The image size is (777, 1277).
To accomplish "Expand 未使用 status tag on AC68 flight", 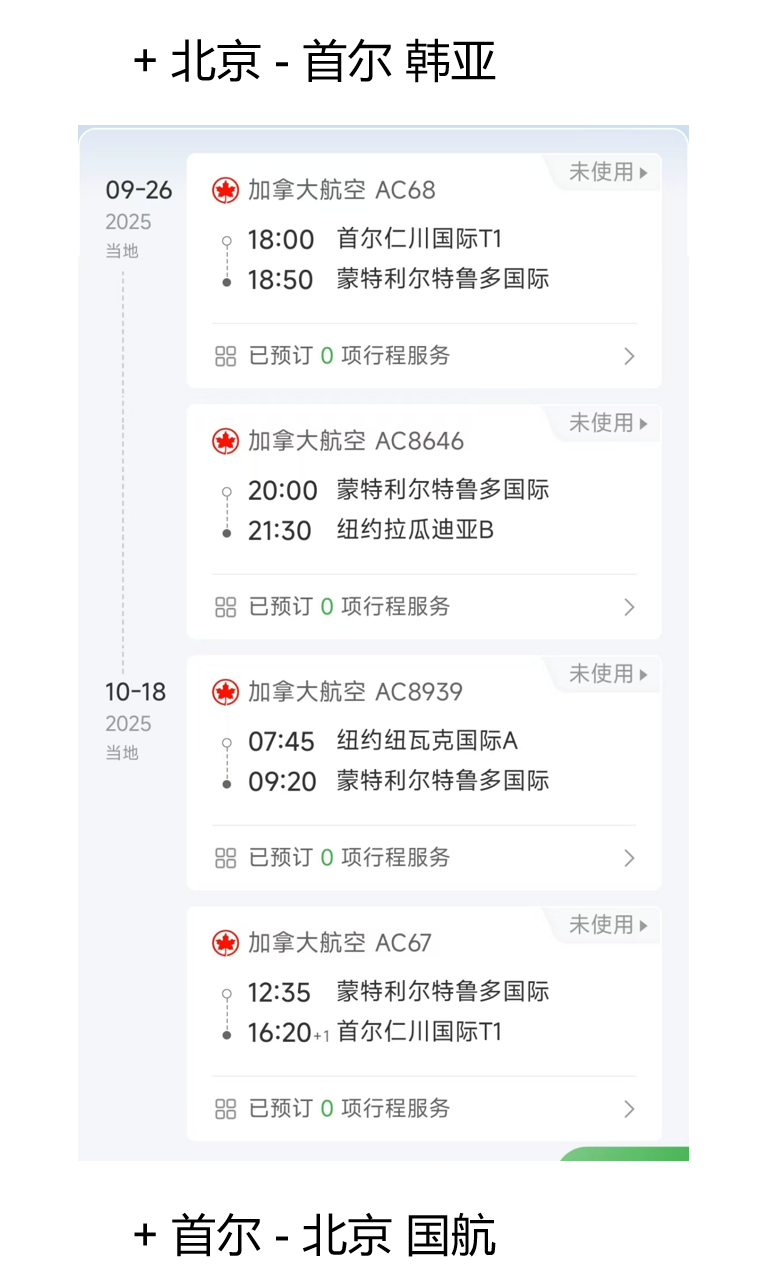I will (x=608, y=172).
